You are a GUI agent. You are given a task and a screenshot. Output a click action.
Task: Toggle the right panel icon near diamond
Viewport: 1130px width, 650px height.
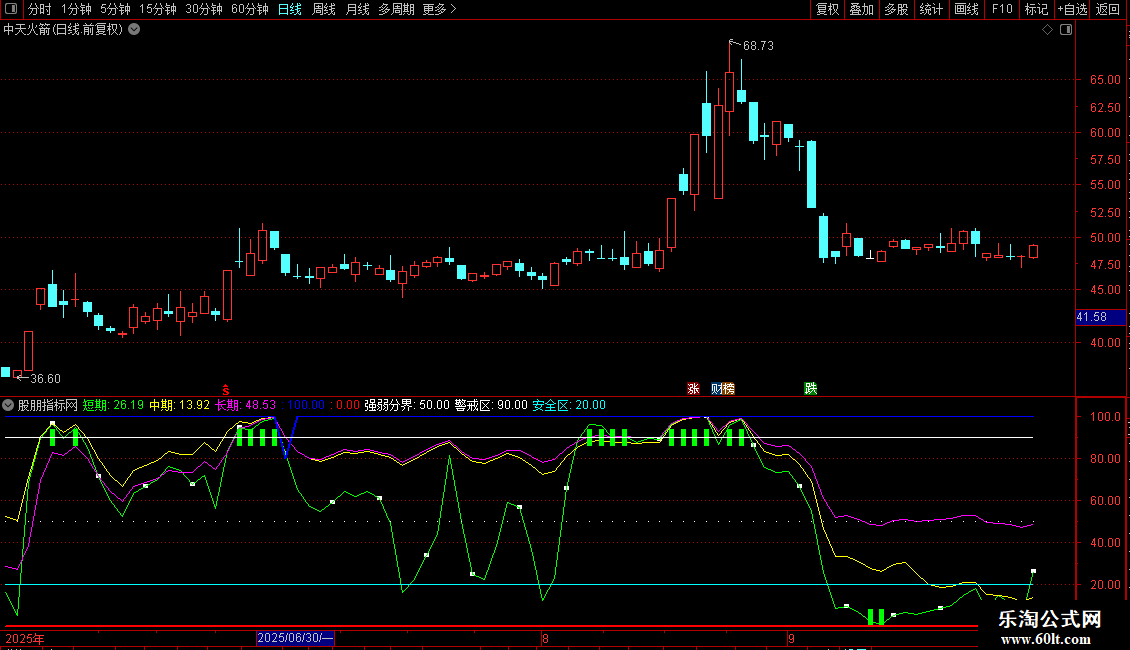(1065, 30)
